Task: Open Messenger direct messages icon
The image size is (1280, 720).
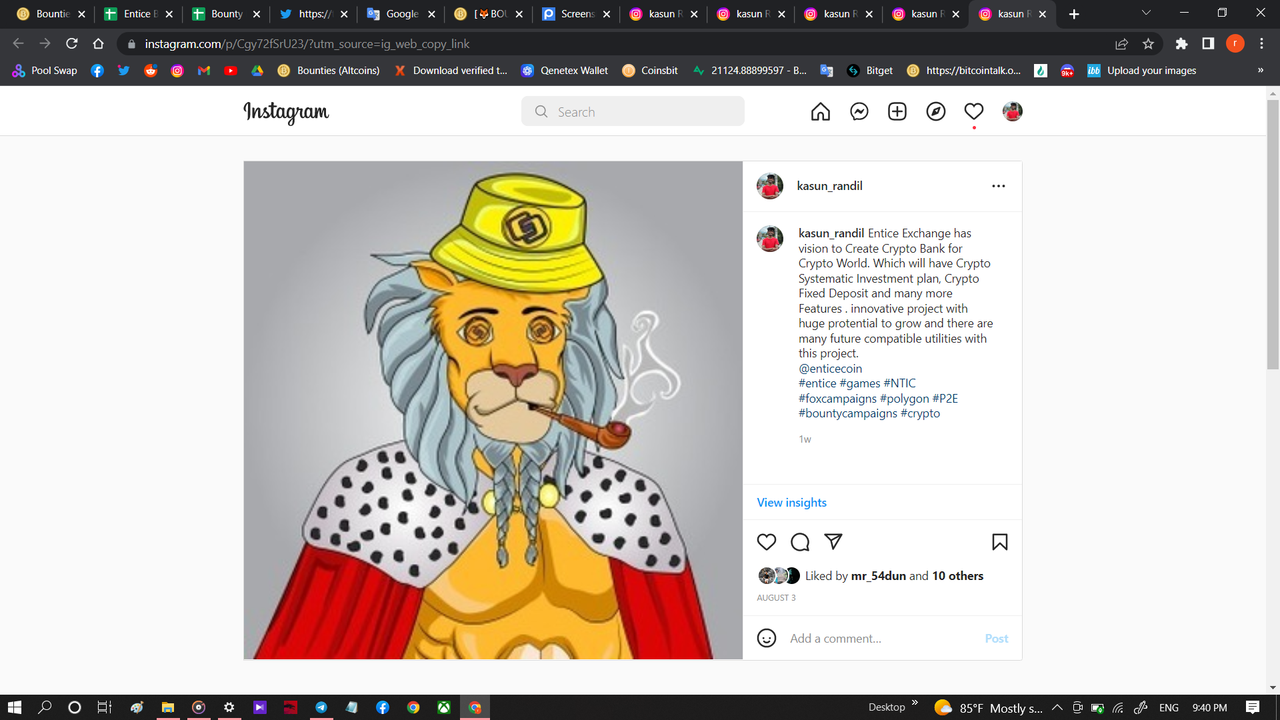Action: [x=859, y=111]
